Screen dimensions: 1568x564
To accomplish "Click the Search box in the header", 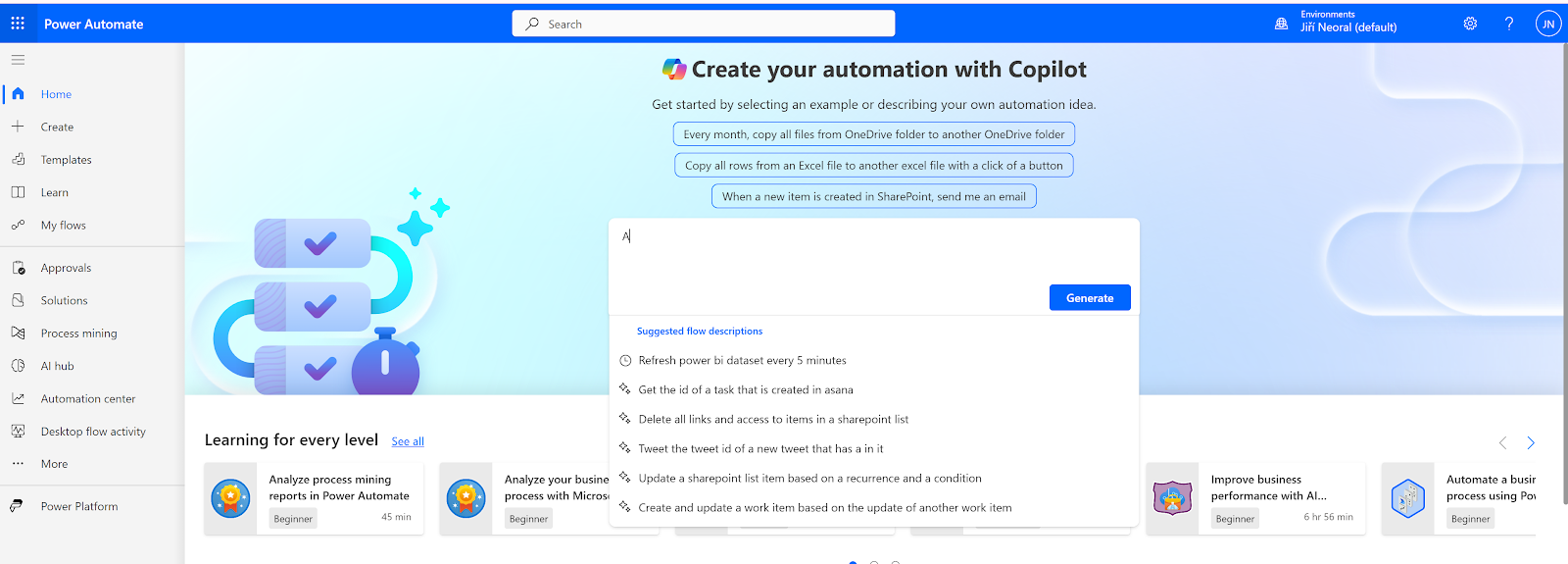I will coord(704,24).
